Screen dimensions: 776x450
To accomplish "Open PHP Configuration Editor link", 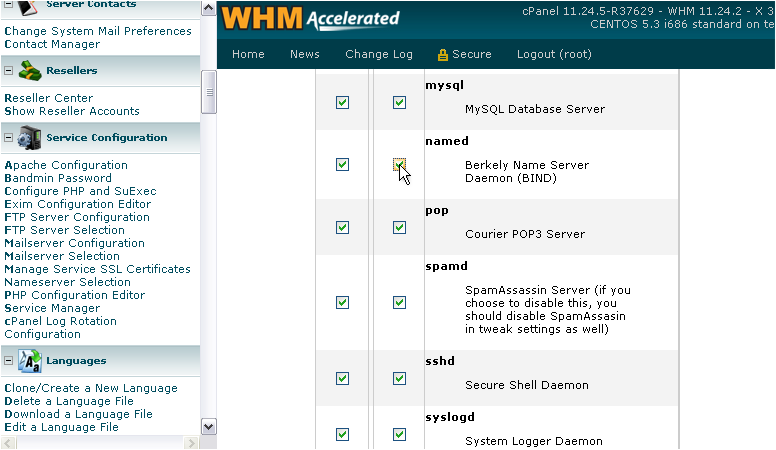I will click(x=75, y=295).
